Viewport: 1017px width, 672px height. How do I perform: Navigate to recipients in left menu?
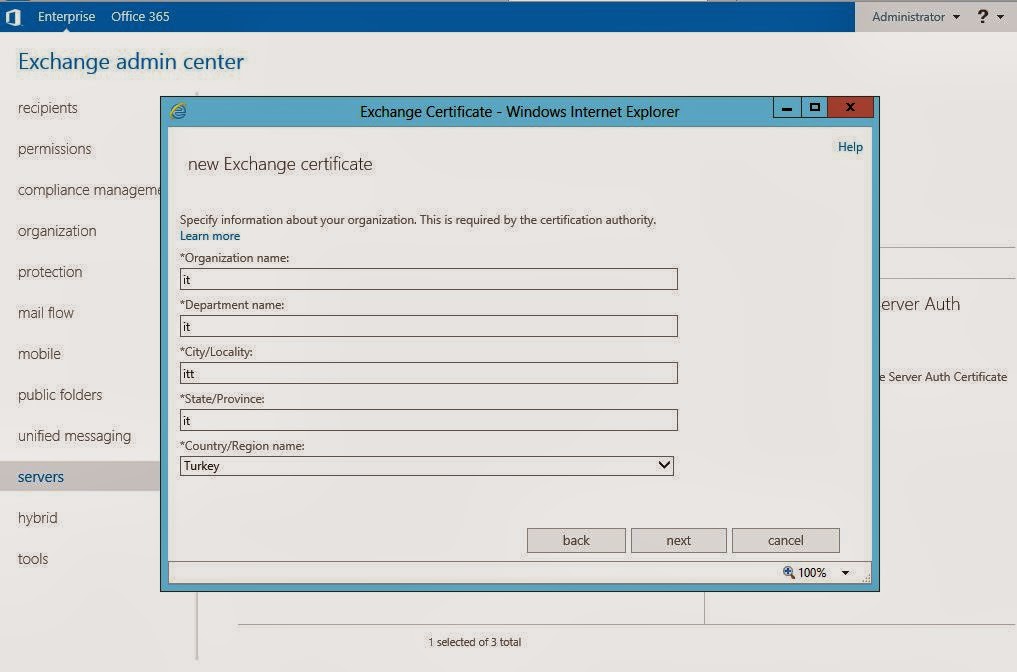[48, 108]
